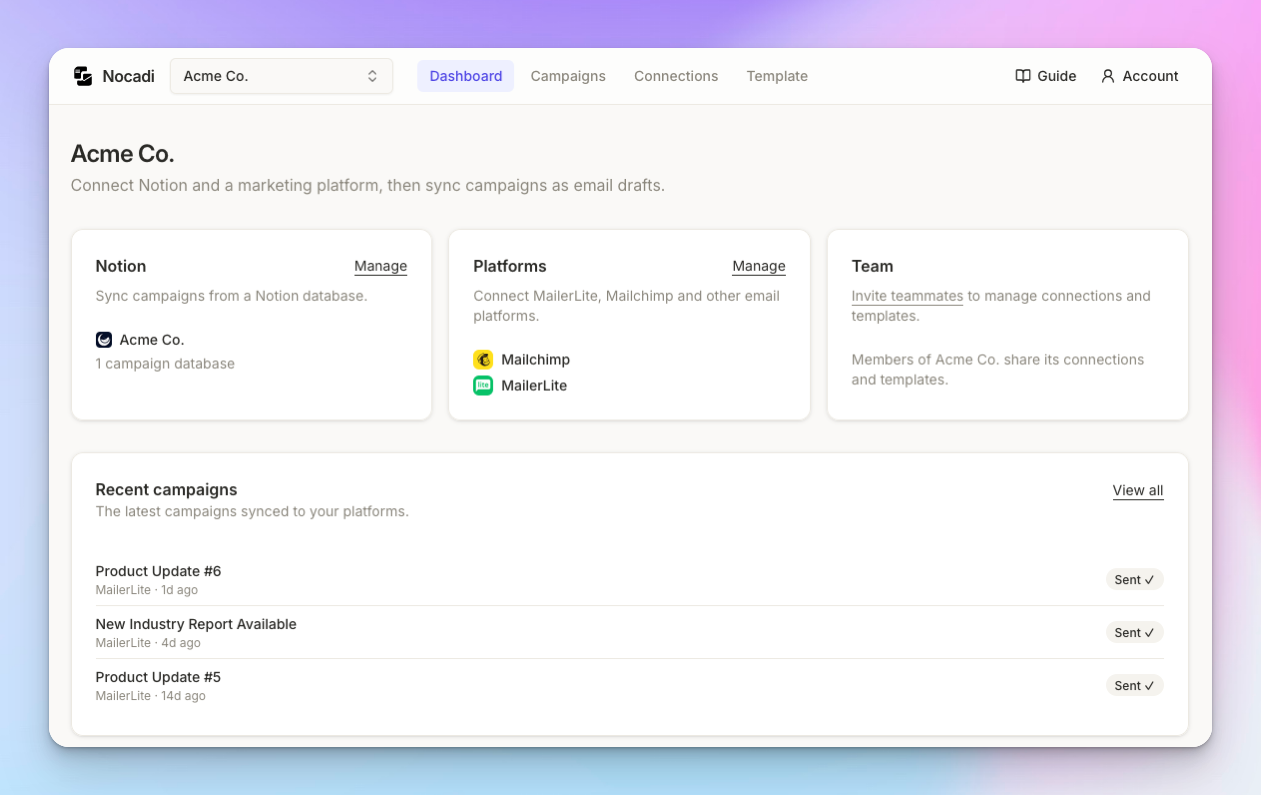Viewport: 1261px width, 795px height.
Task: Click the Acme Co. page title
Action: tap(122, 154)
